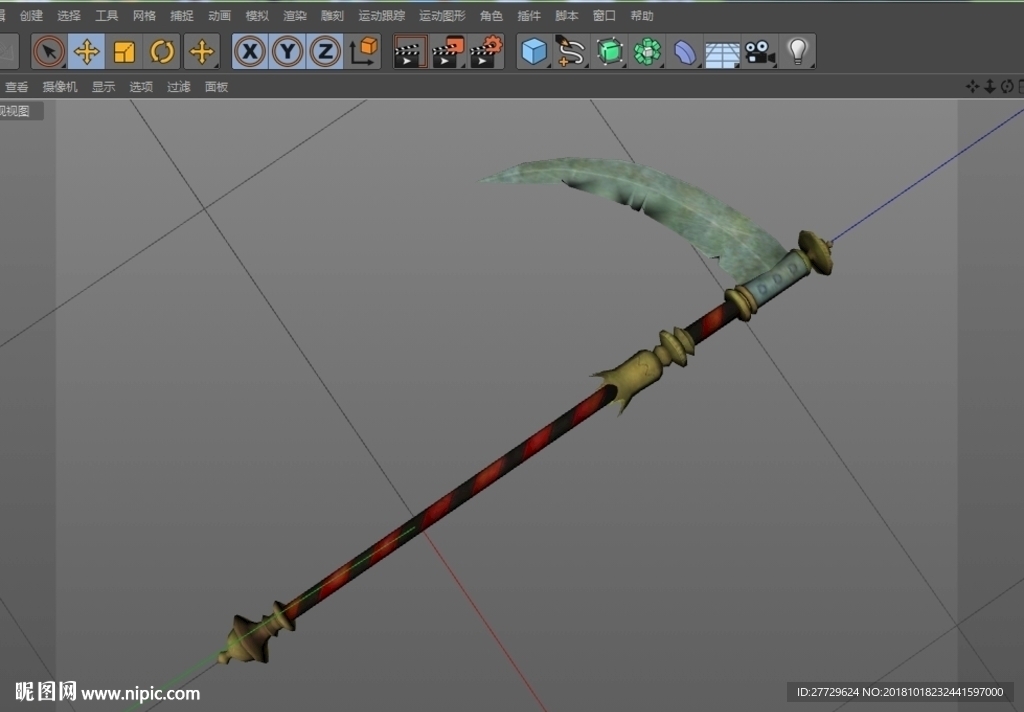Image resolution: width=1024 pixels, height=712 pixels.
Task: Click the last used tool plus icon
Action: point(202,52)
